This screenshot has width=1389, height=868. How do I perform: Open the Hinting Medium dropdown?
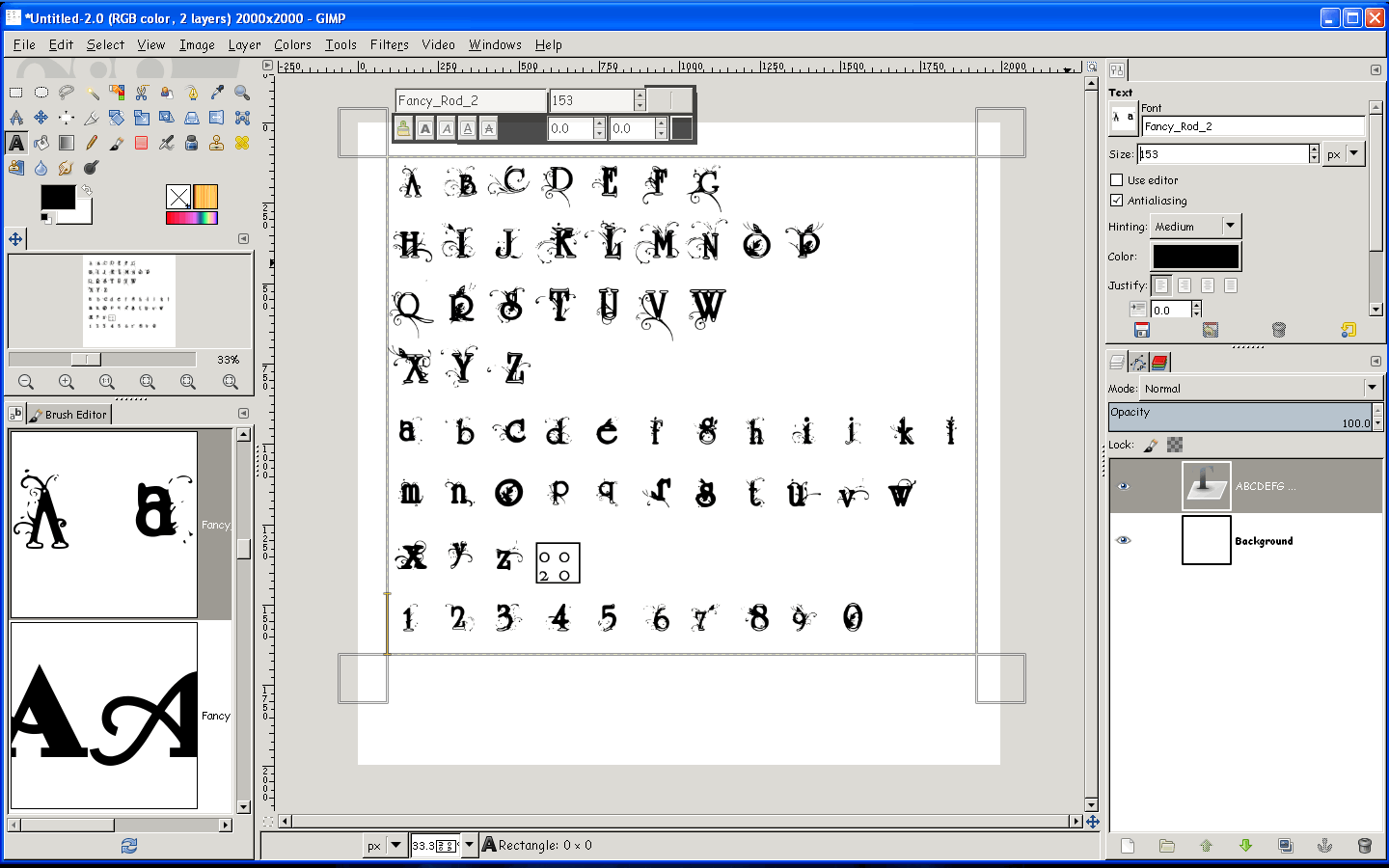(x=1196, y=226)
